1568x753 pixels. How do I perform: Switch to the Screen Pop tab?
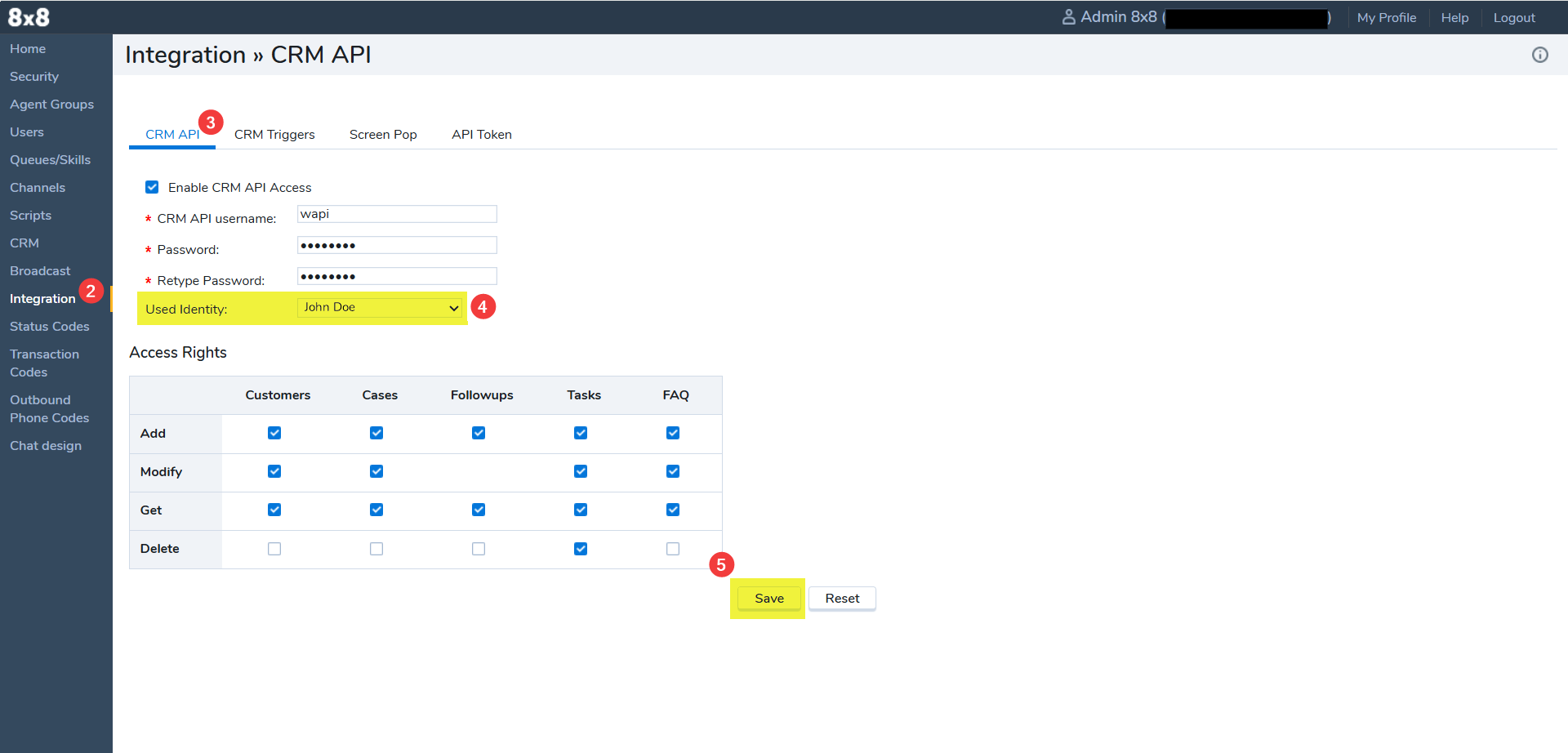[x=383, y=135]
